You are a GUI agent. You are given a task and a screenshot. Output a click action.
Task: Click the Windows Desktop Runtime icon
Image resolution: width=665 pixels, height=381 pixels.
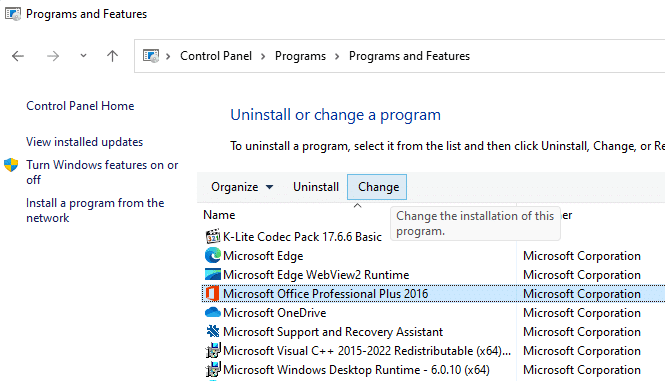[x=213, y=370]
